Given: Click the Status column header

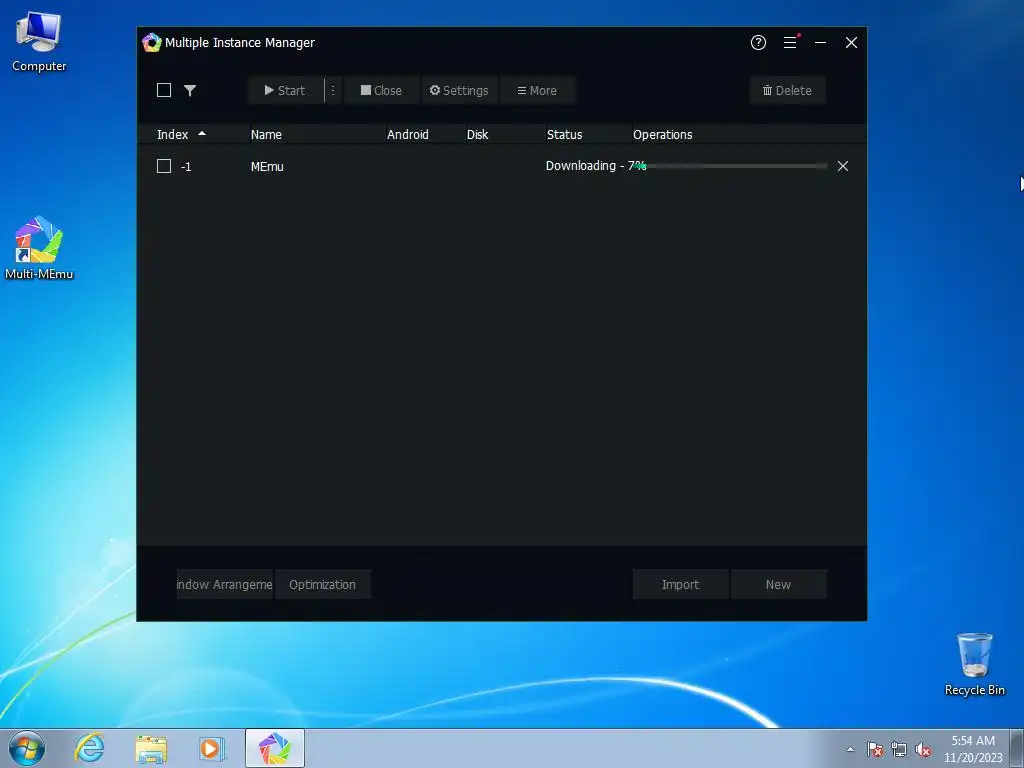Looking at the screenshot, I should coord(564,135).
